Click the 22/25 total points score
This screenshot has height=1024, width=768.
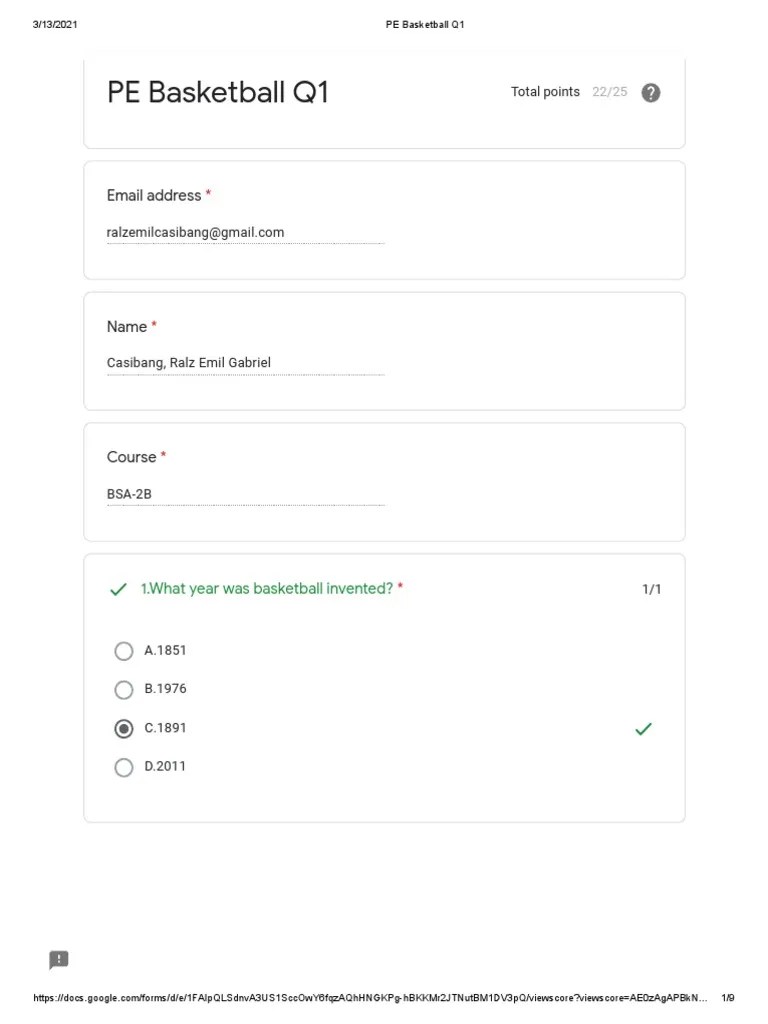click(x=610, y=91)
